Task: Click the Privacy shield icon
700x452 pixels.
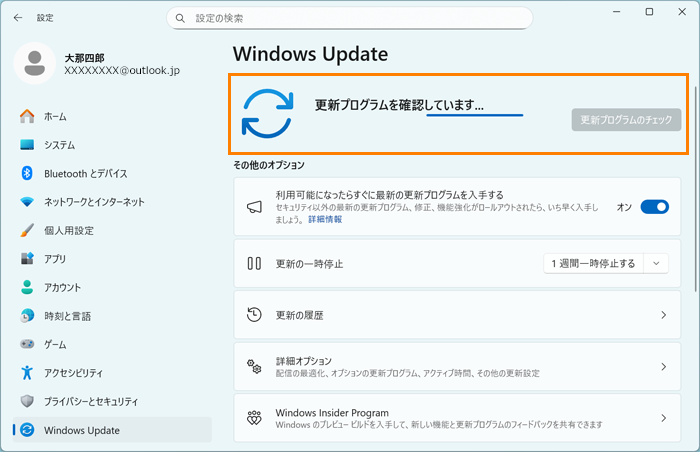Action: [27, 401]
